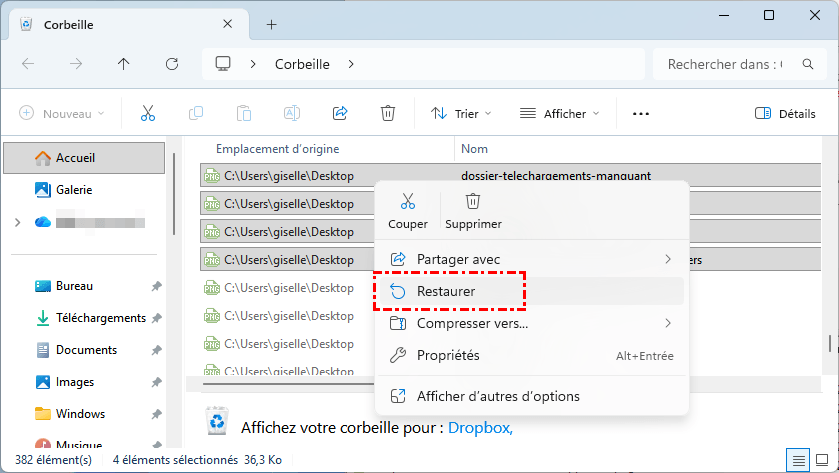Click Couper in the context menu

407,211
